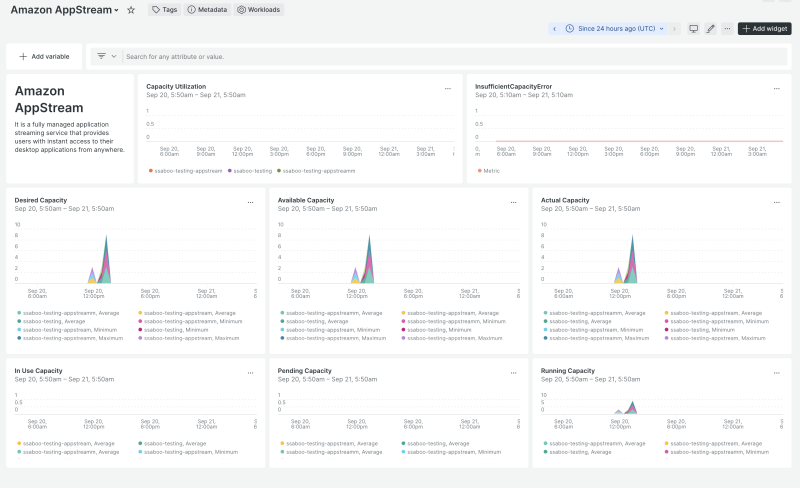
Task: Toggle ssaboo-testing-appstreamm legend in Capacity Utilization
Action: coord(316,171)
